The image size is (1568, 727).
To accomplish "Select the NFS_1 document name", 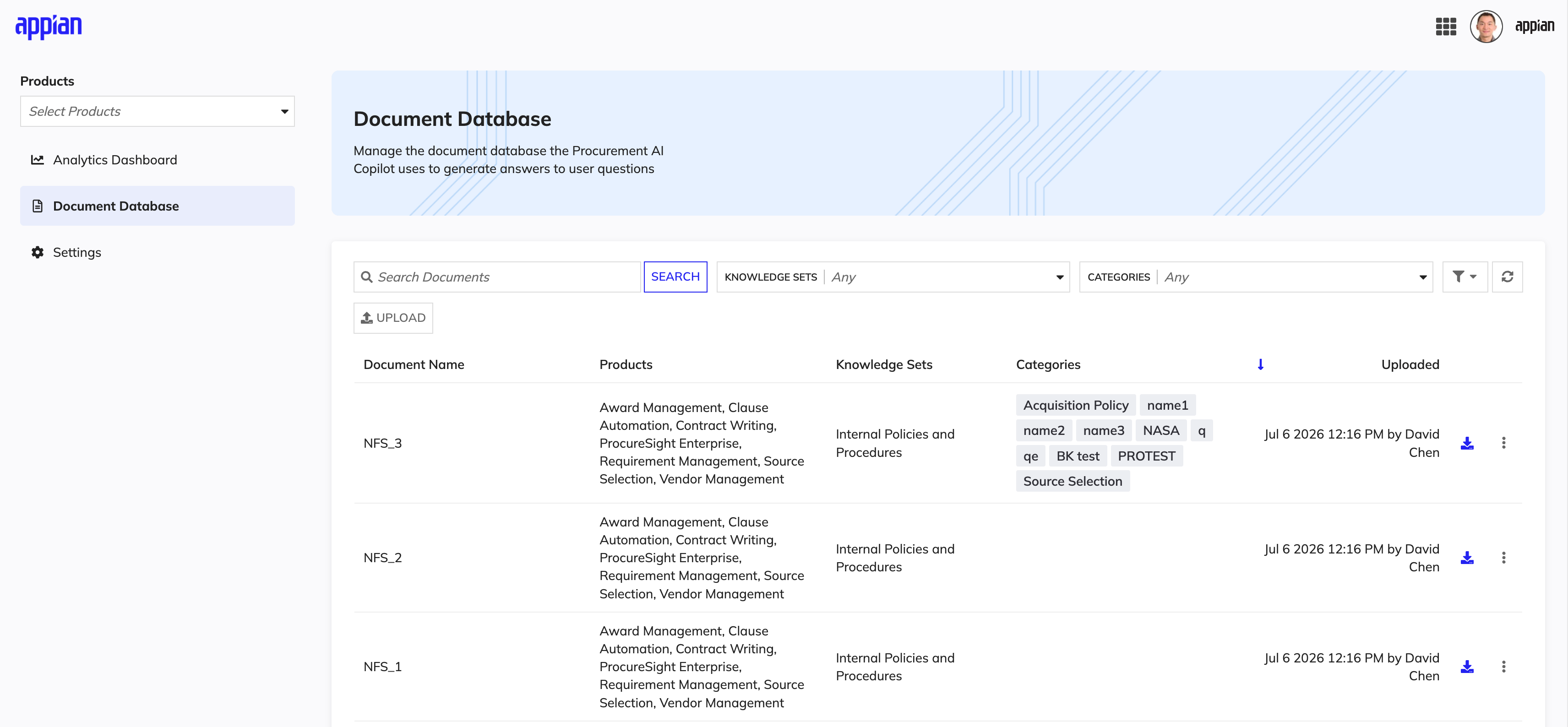I will point(383,667).
